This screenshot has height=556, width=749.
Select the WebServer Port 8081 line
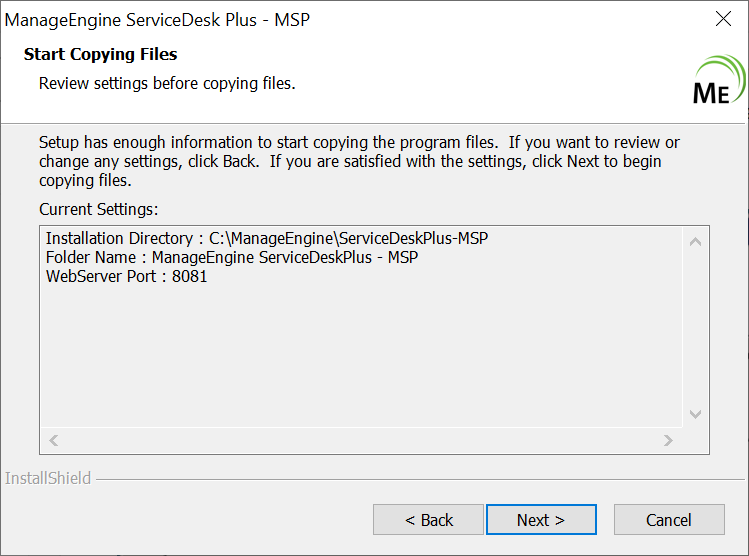127,277
